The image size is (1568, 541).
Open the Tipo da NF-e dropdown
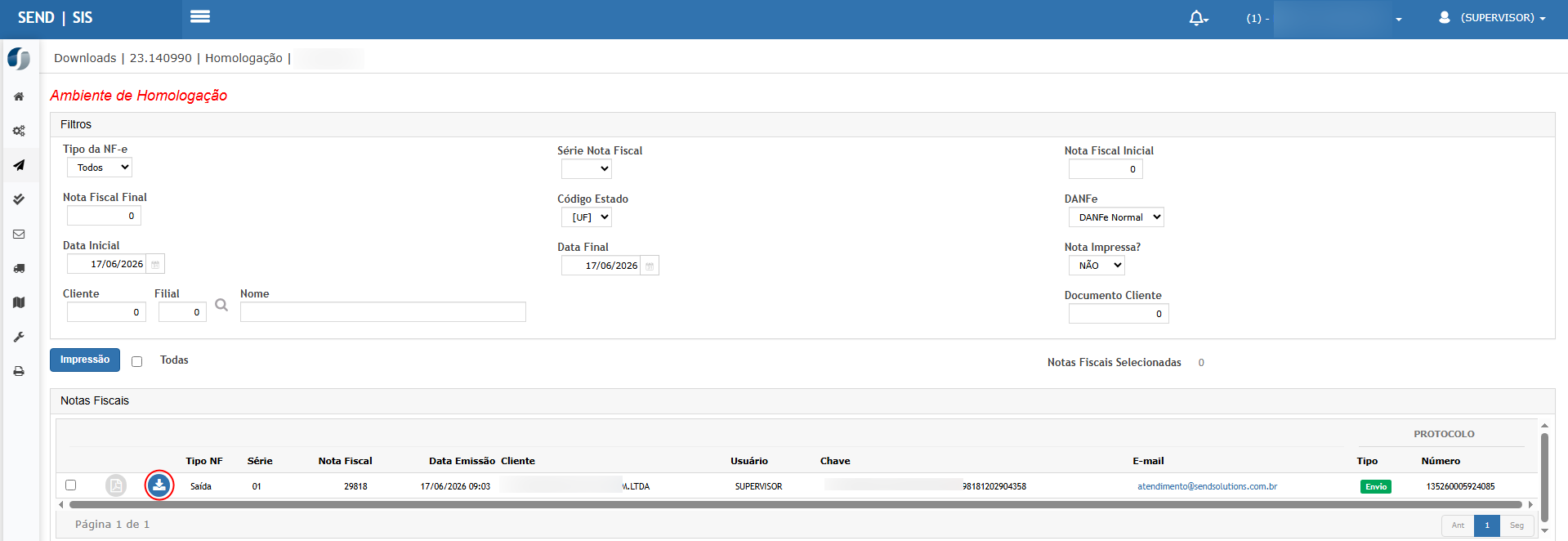100,168
